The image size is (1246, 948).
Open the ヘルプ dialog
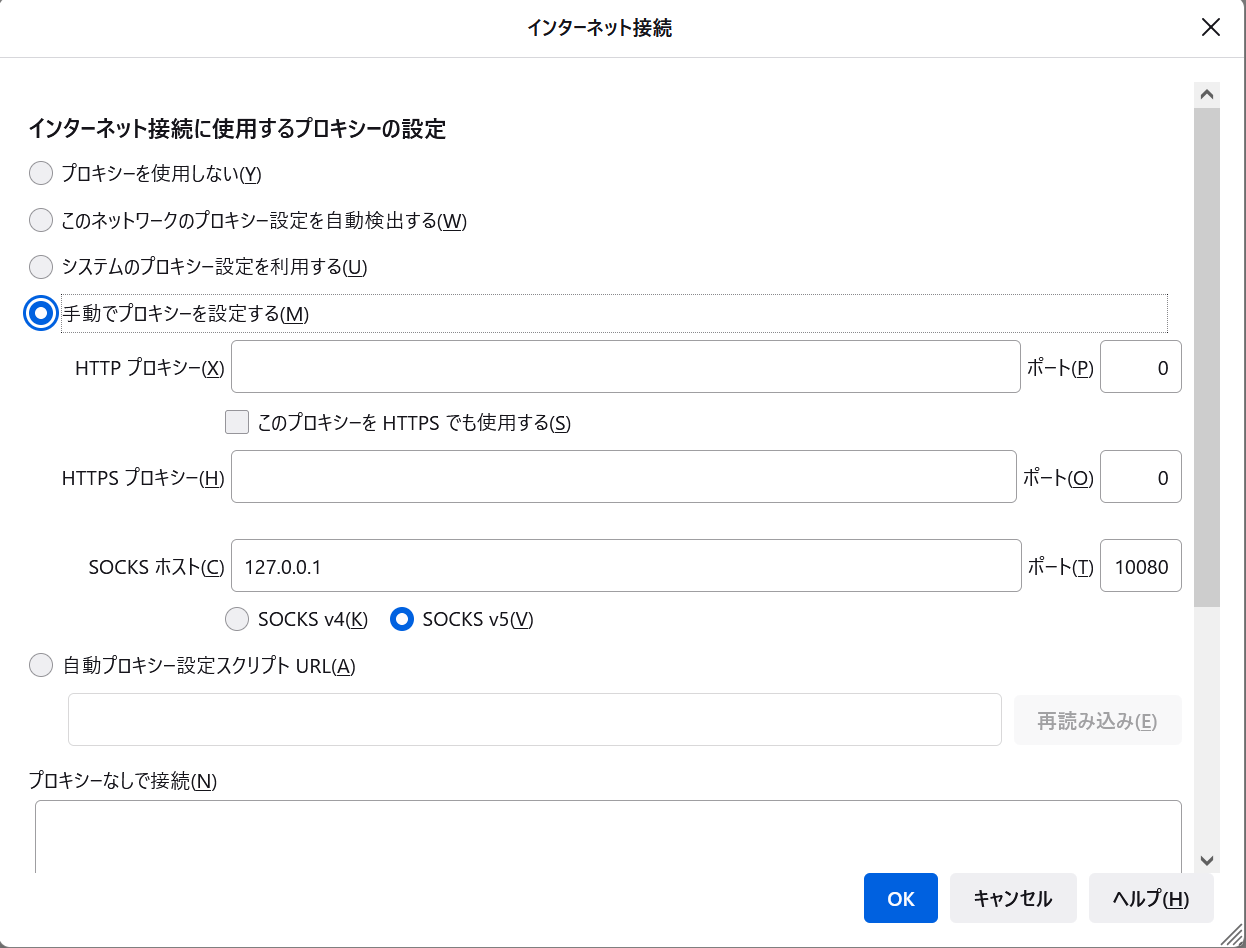pos(1151,898)
